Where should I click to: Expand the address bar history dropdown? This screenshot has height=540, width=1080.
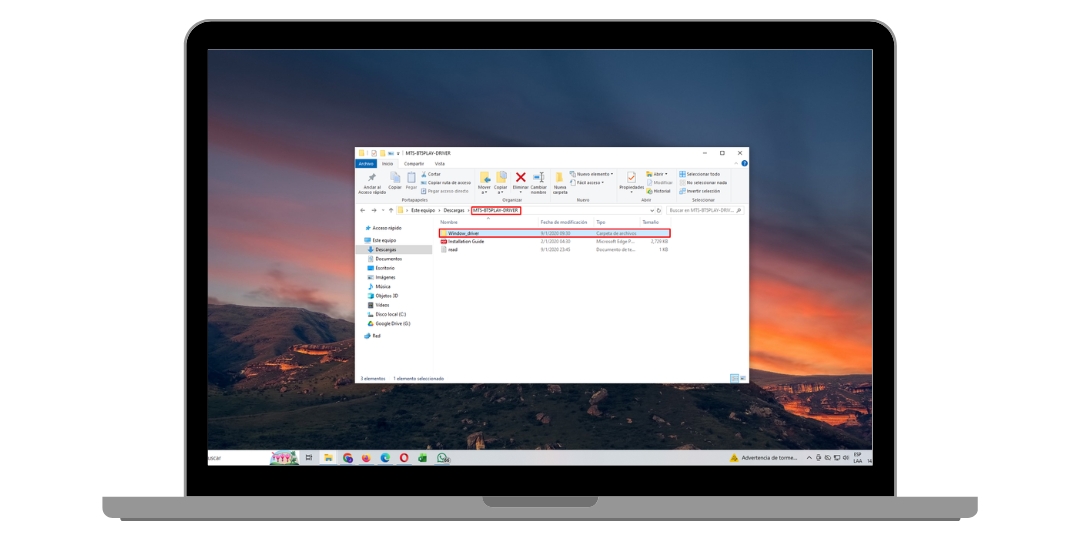652,211
